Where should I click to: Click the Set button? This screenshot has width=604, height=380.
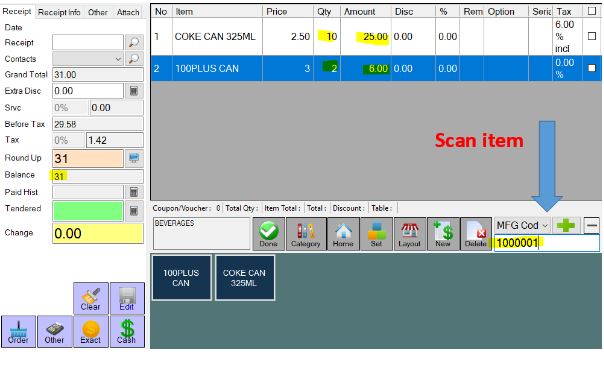(x=376, y=234)
